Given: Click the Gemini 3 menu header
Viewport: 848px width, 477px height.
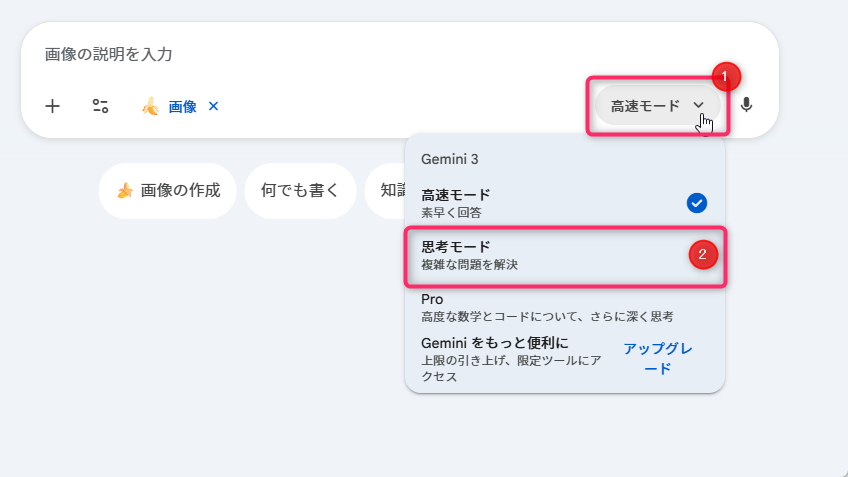Looking at the screenshot, I should (x=452, y=159).
